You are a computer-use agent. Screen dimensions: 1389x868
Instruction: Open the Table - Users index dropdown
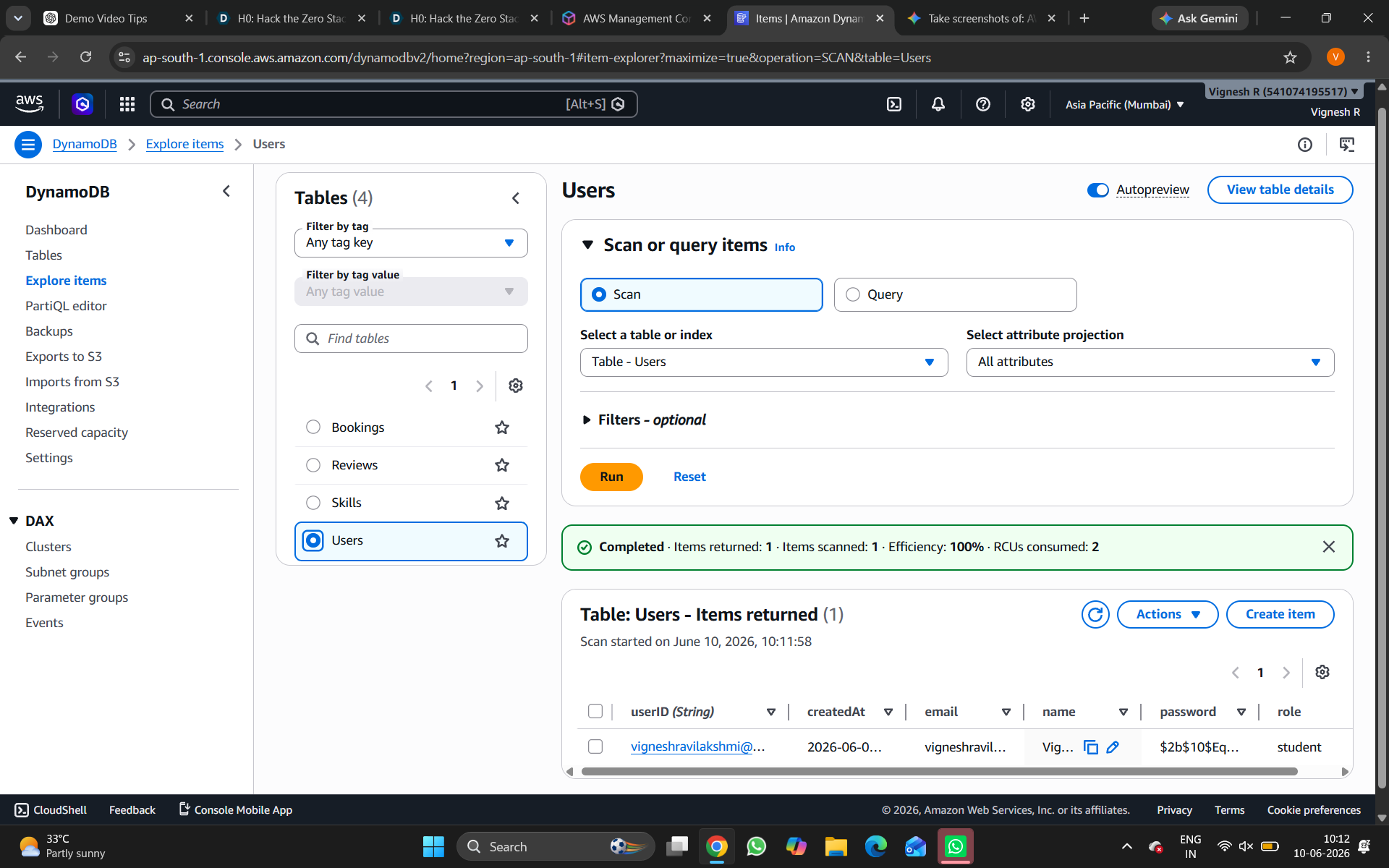point(764,362)
